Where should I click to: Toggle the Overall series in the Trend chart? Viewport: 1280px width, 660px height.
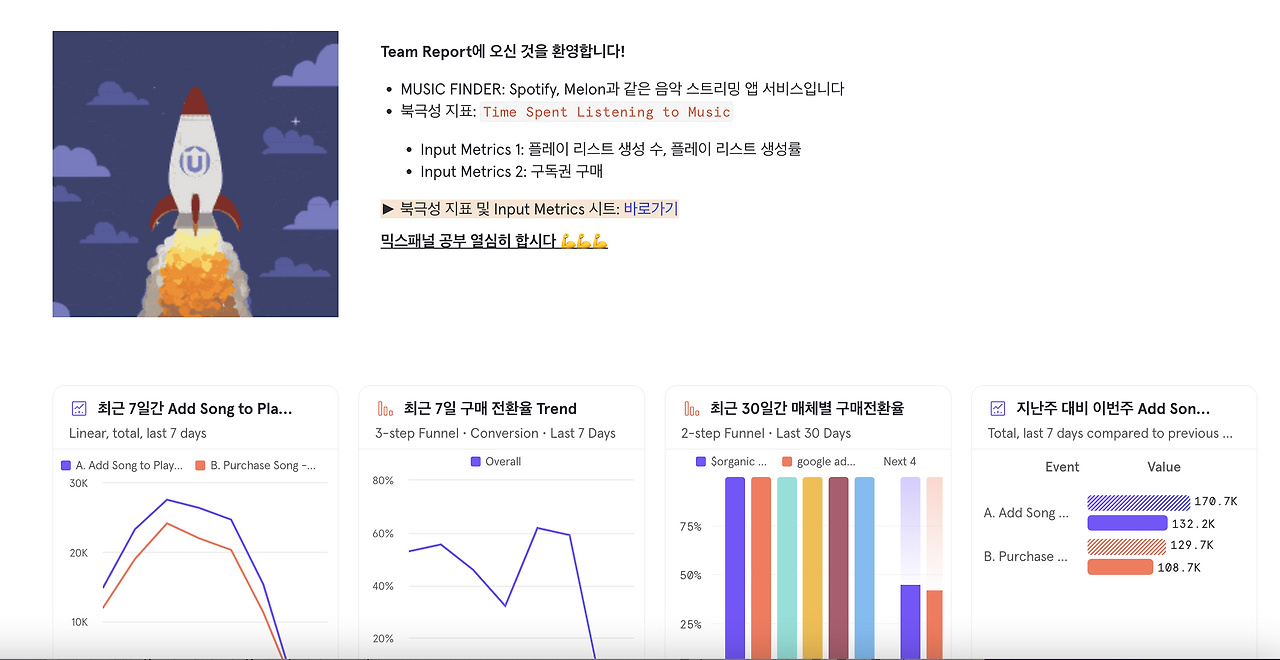click(505, 461)
